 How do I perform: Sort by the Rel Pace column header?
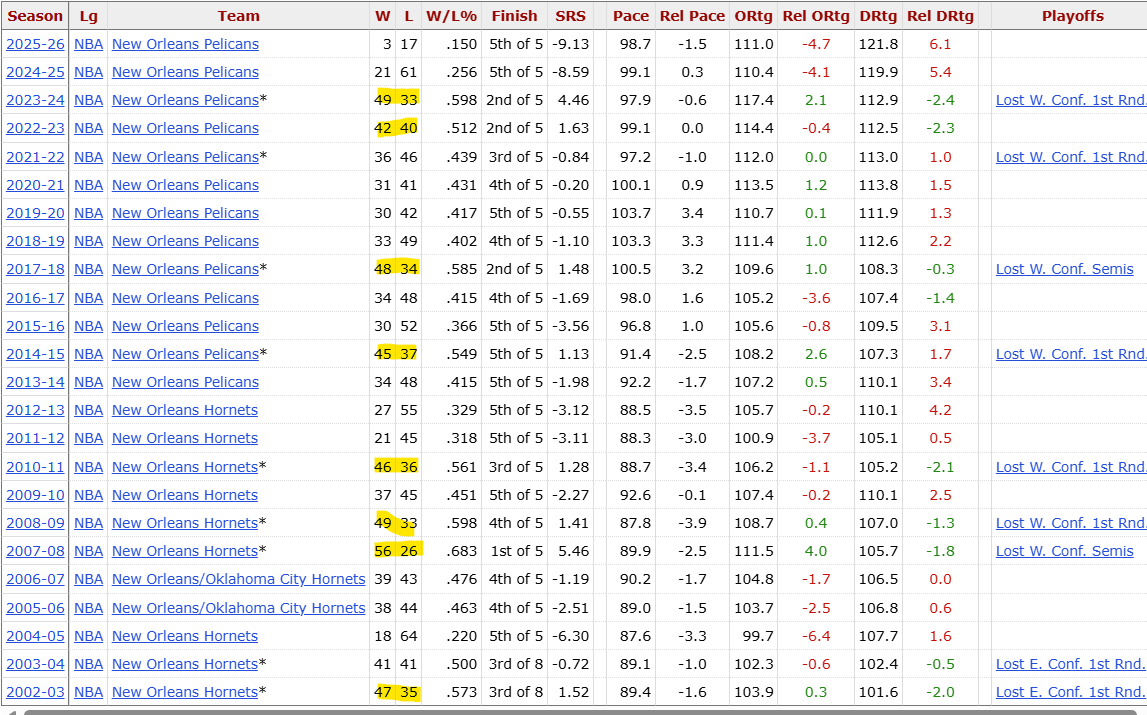[x=692, y=16]
